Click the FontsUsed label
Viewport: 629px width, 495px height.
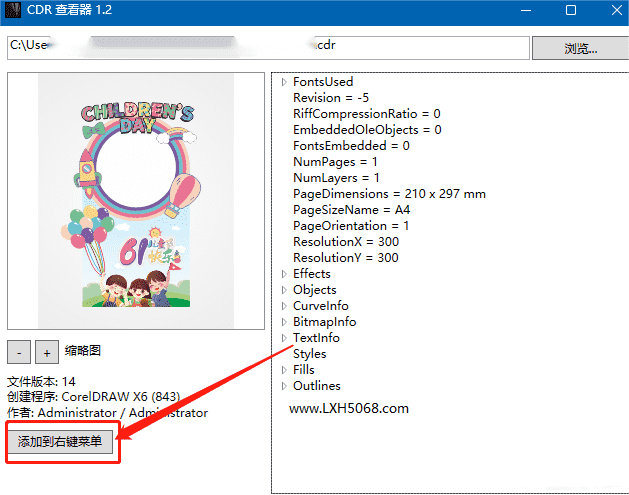(x=323, y=82)
